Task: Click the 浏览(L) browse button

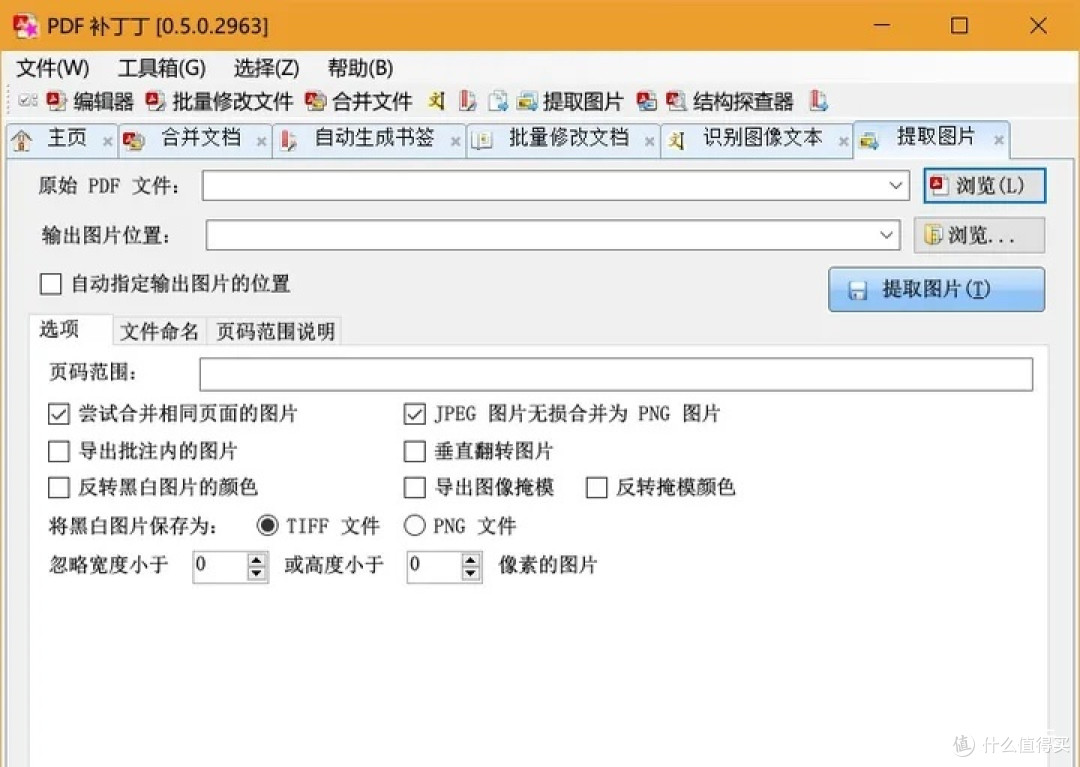Action: click(984, 185)
